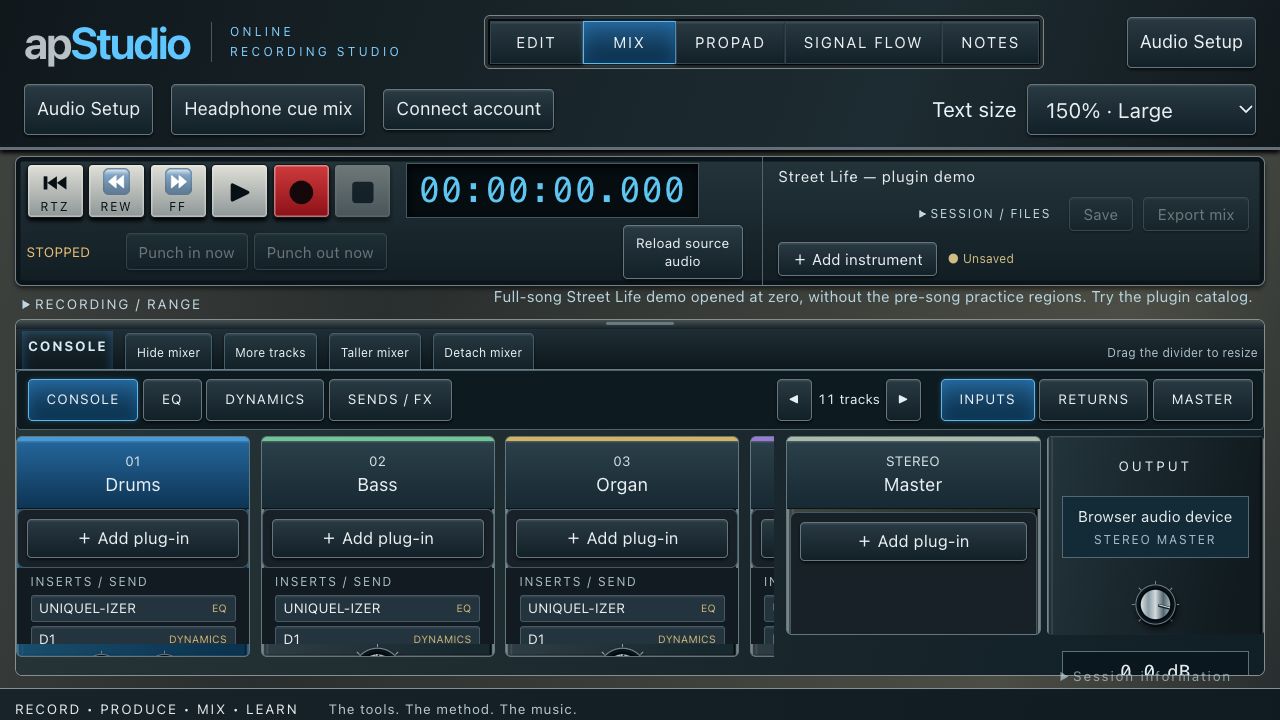Open the PROPAD tab
1280x720 pixels.
730,43
